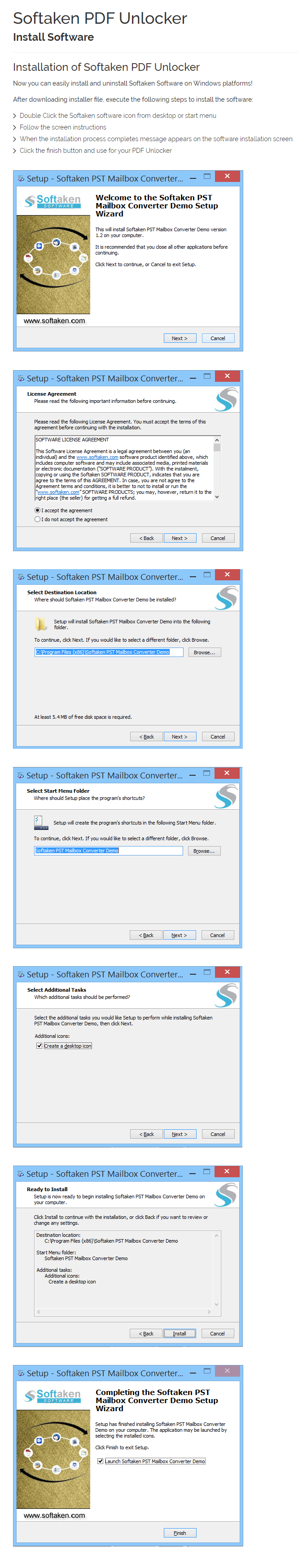
Task: Click Cancel in the License Agreement dialog
Action: tap(218, 538)
